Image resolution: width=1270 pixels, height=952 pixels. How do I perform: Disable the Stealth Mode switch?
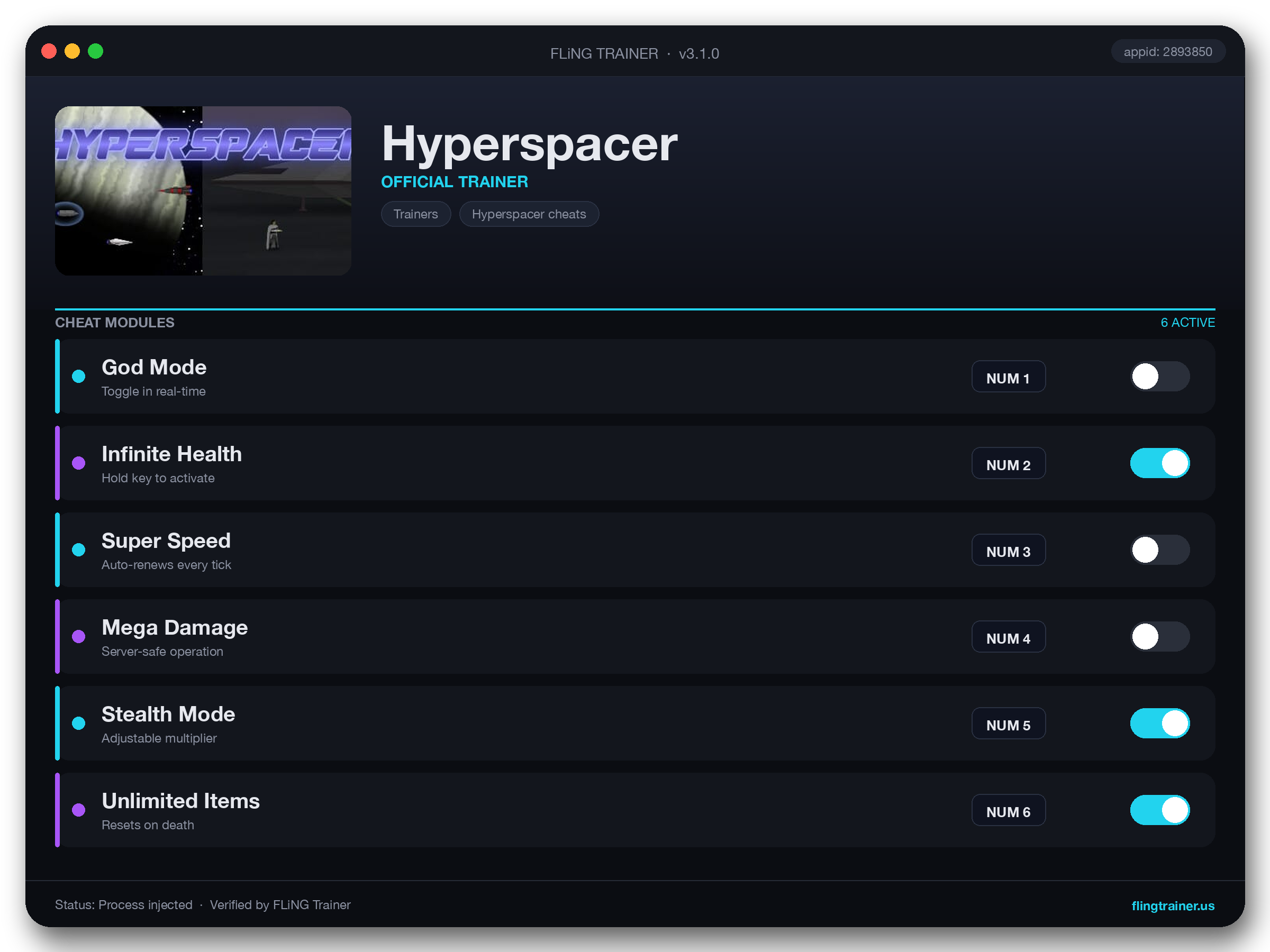[1160, 723]
